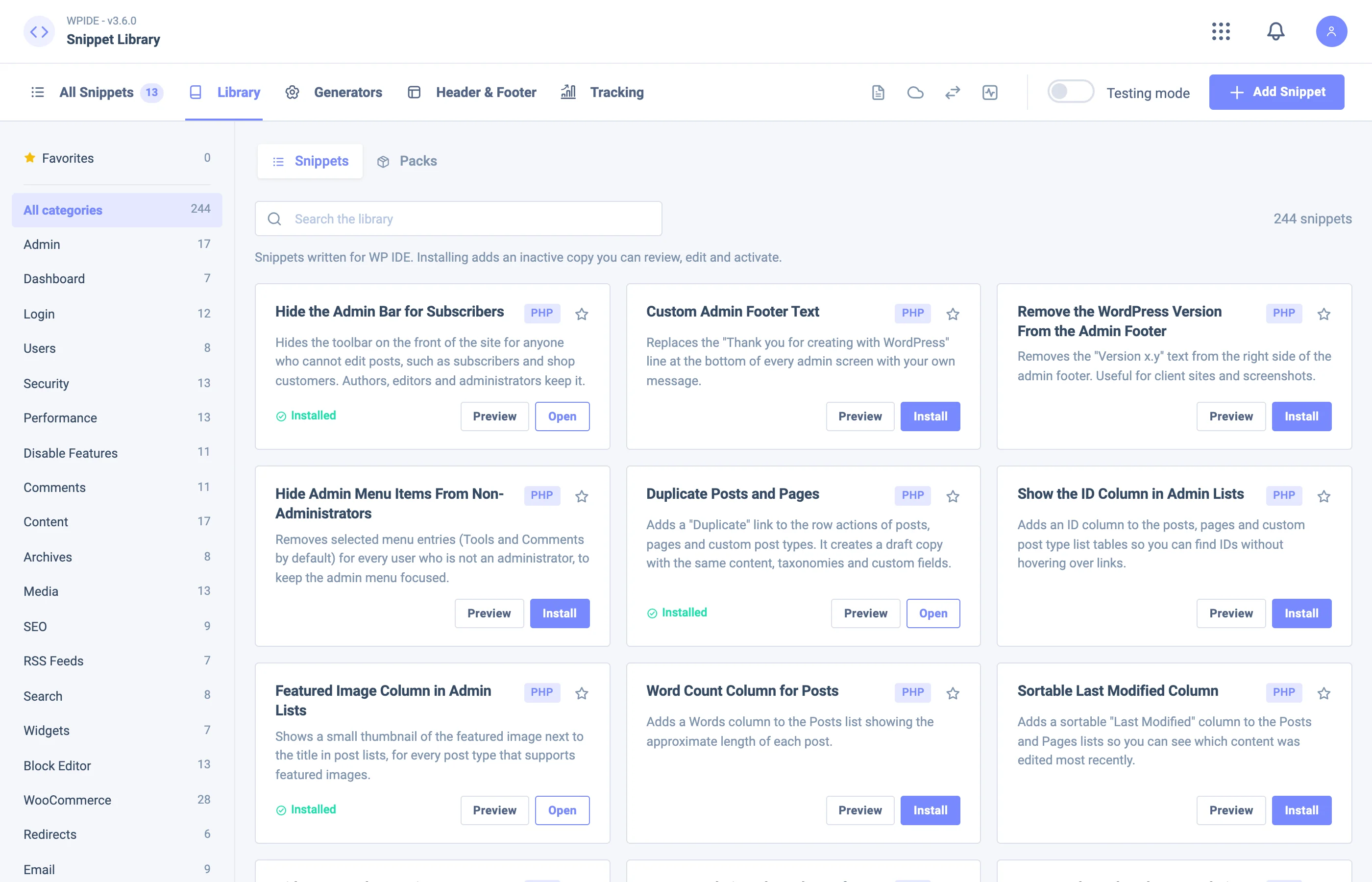Filter by Search category
Image resolution: width=1372 pixels, height=882 pixels.
(117, 696)
